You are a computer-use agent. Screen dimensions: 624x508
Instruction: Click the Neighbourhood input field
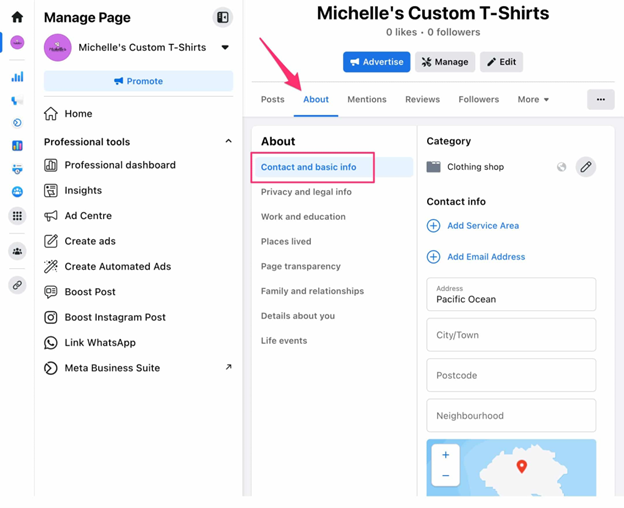click(x=511, y=416)
